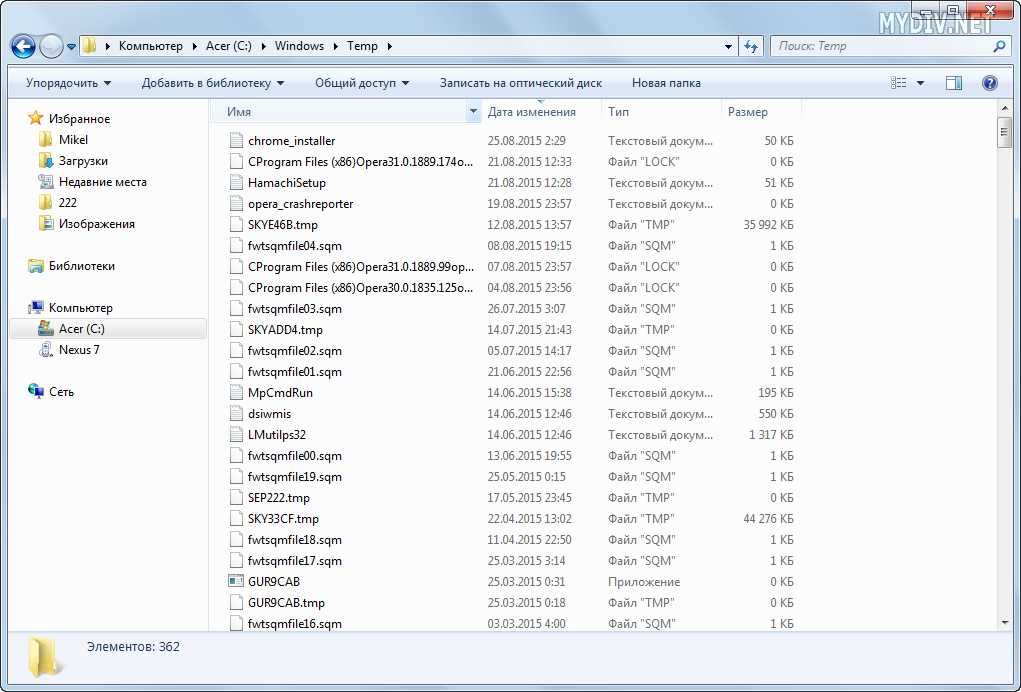1021x692 pixels.
Task: Open address bar history dropdown arrow
Action: 728,46
